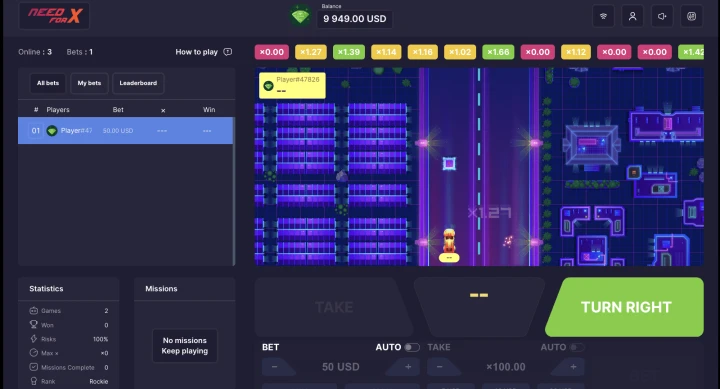Click the yellow ×1.12 history chip

point(576,52)
